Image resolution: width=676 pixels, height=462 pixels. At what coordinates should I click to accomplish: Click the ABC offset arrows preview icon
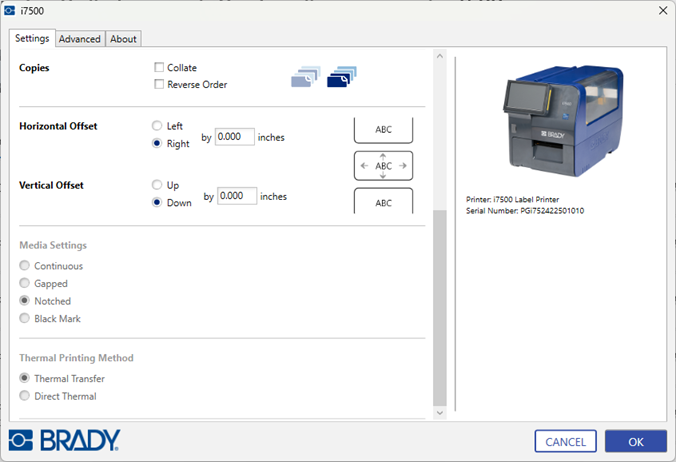pyautogui.click(x=383, y=165)
